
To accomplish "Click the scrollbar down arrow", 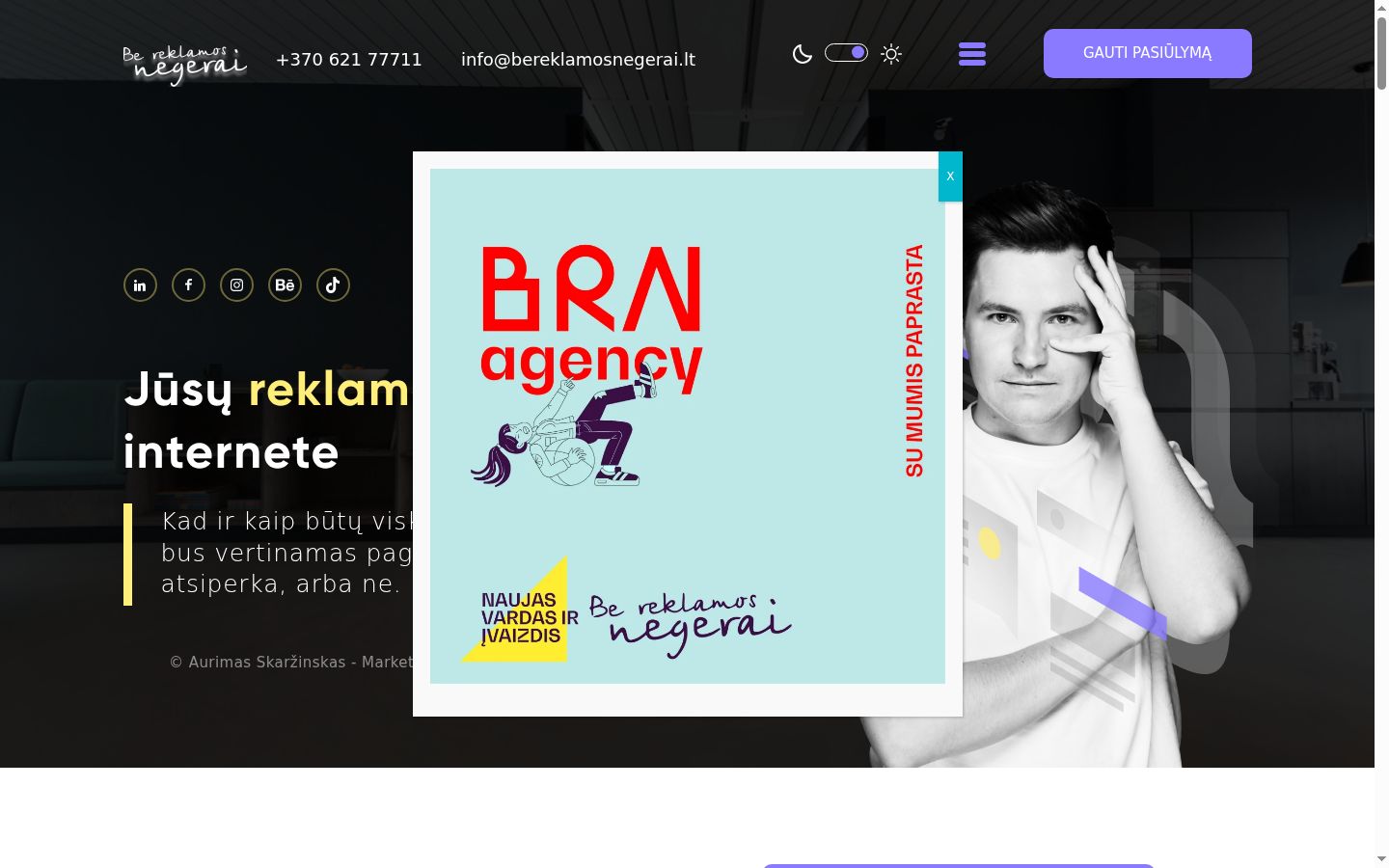I will click(1381, 858).
